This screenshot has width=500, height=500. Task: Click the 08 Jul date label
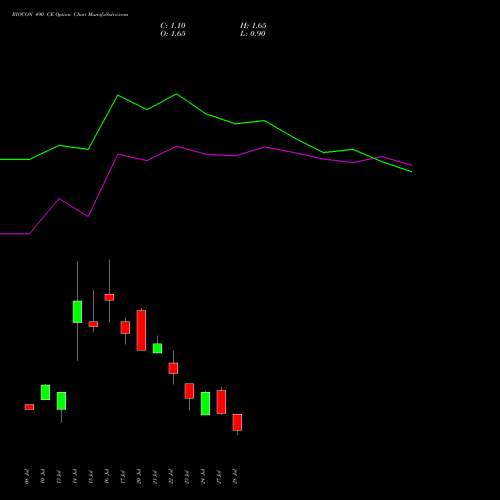pyautogui.click(x=27, y=477)
